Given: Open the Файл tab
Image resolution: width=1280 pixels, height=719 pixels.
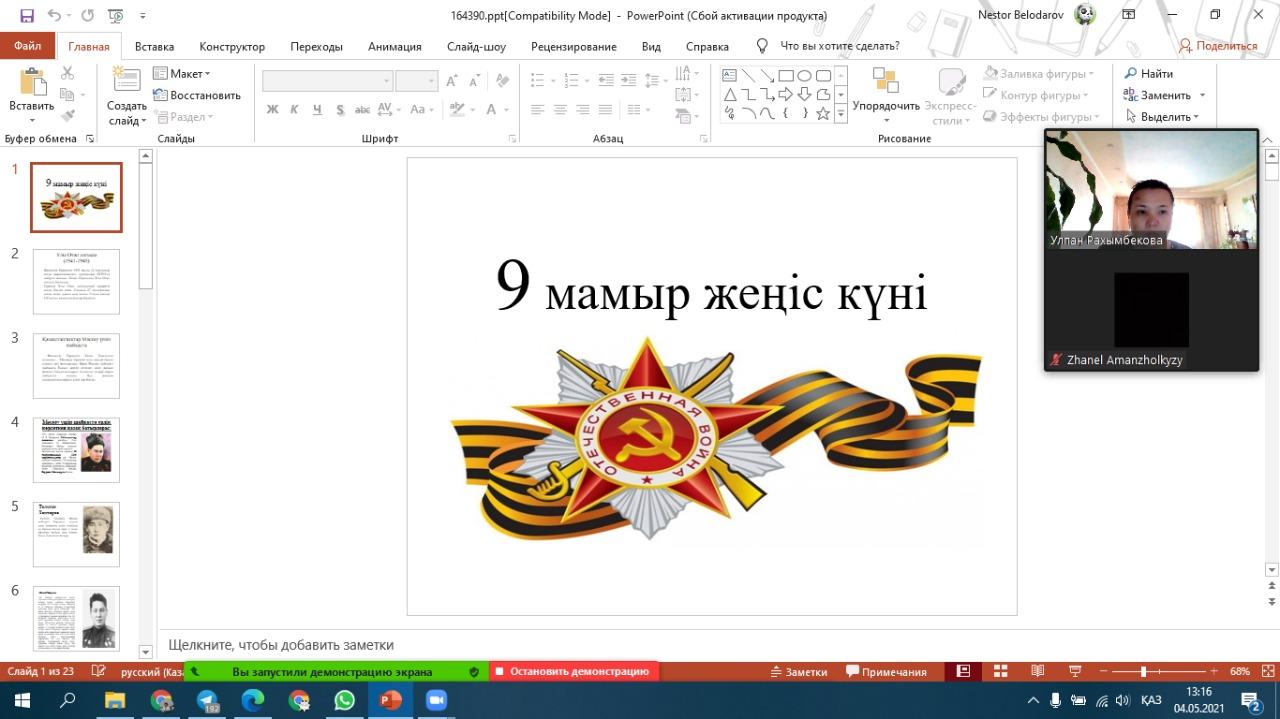Looking at the screenshot, I should coord(27,46).
